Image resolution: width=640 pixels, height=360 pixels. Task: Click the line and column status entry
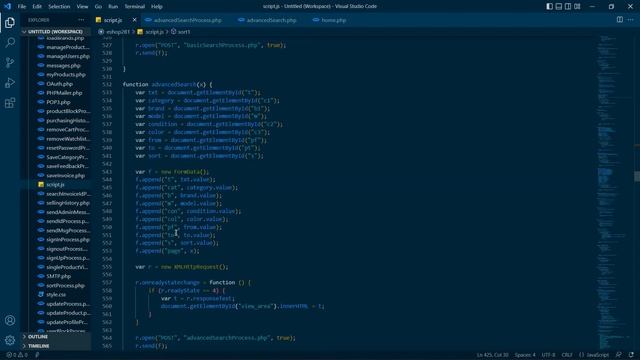[x=492, y=355]
